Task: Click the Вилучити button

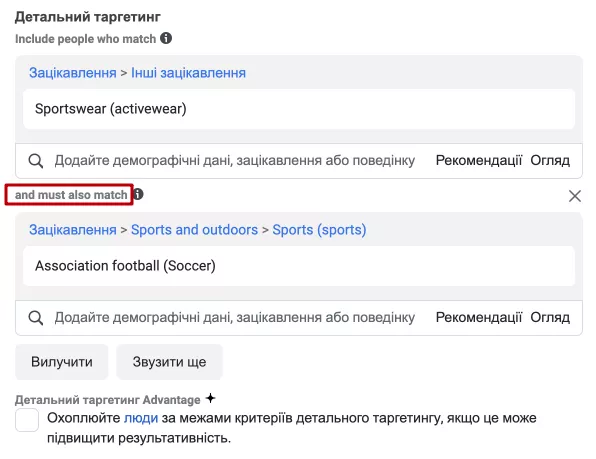Action: (62, 362)
